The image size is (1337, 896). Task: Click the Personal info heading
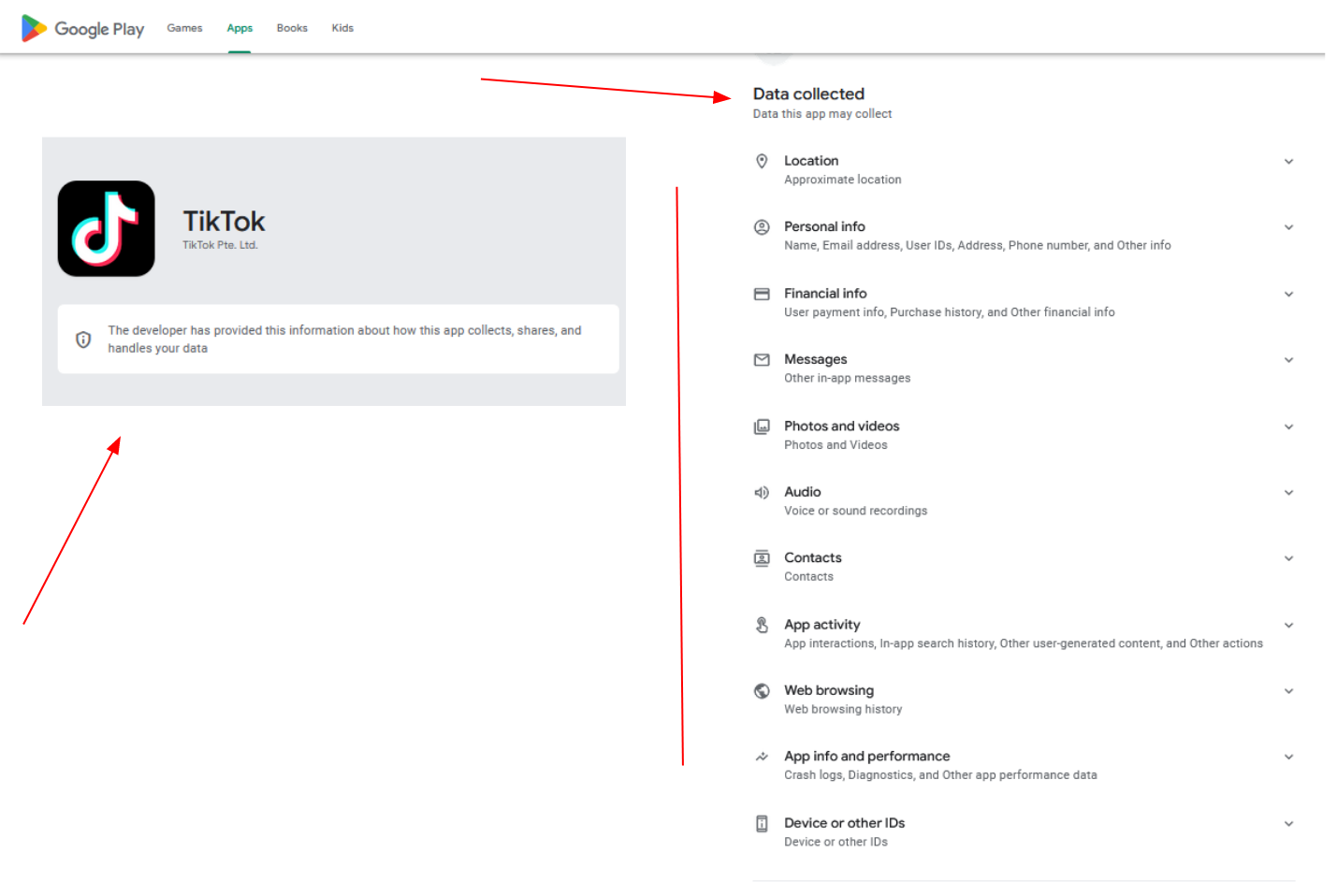click(824, 226)
